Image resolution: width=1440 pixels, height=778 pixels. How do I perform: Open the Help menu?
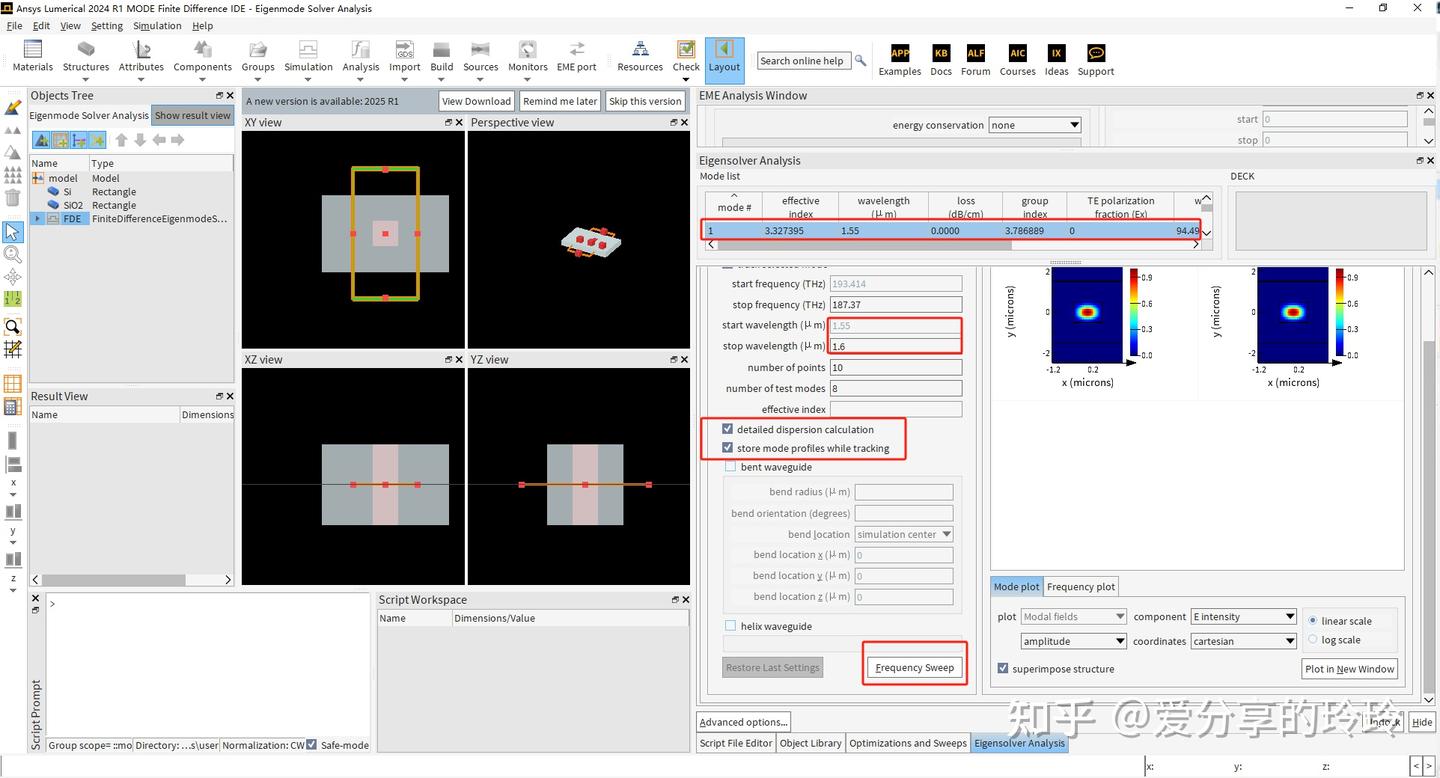pos(202,26)
